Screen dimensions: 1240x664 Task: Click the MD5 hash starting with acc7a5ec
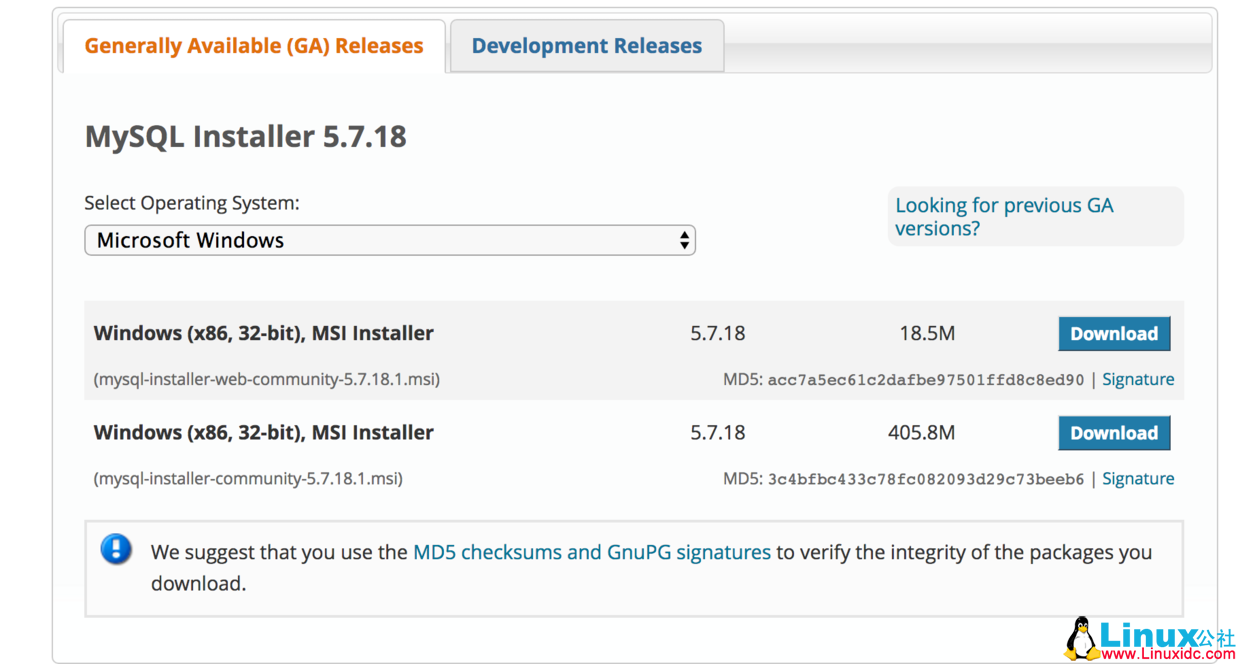pyautogui.click(x=925, y=380)
